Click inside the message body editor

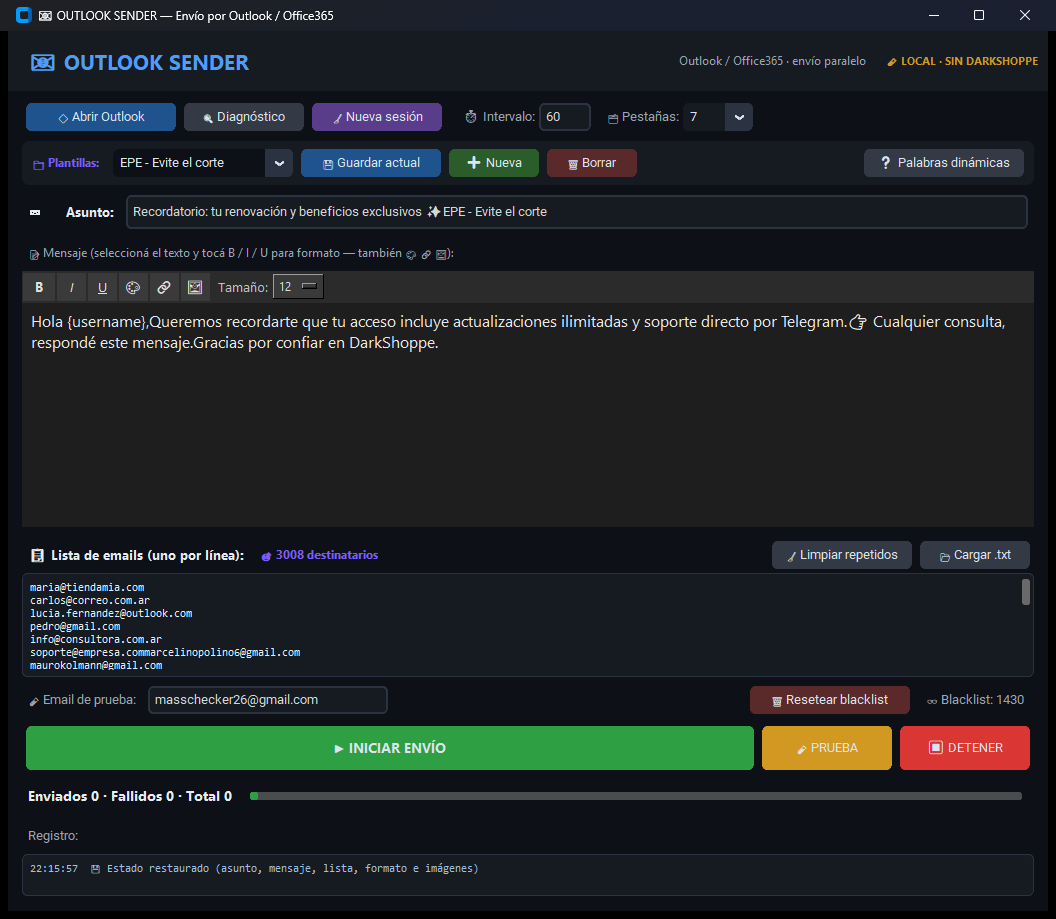pos(528,414)
